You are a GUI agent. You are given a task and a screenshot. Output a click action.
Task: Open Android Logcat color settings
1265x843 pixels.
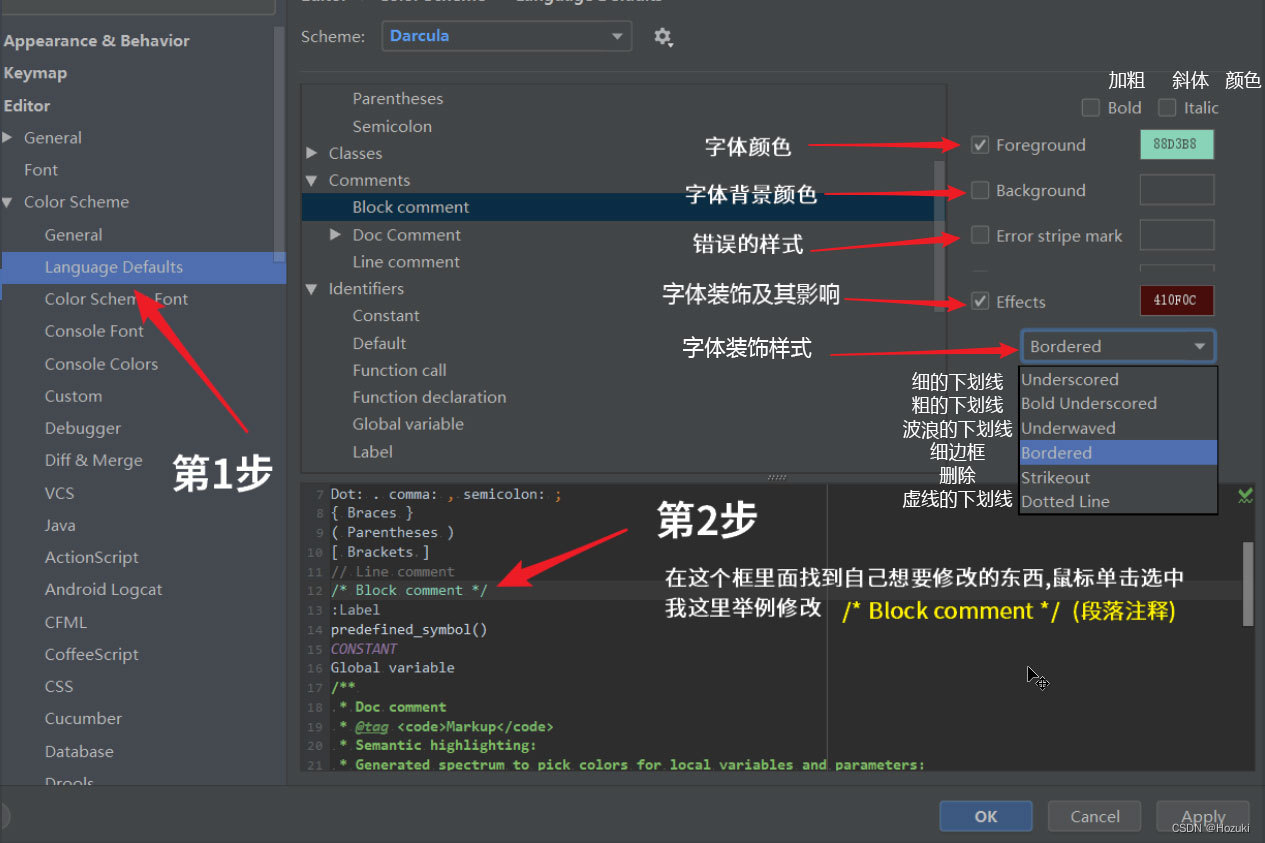(x=103, y=589)
